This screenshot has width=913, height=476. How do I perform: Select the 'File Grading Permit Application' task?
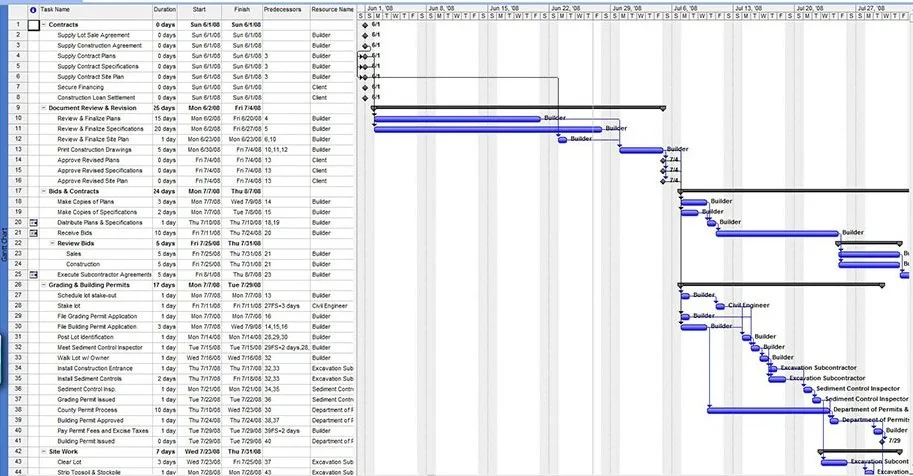pyautogui.click(x=97, y=316)
